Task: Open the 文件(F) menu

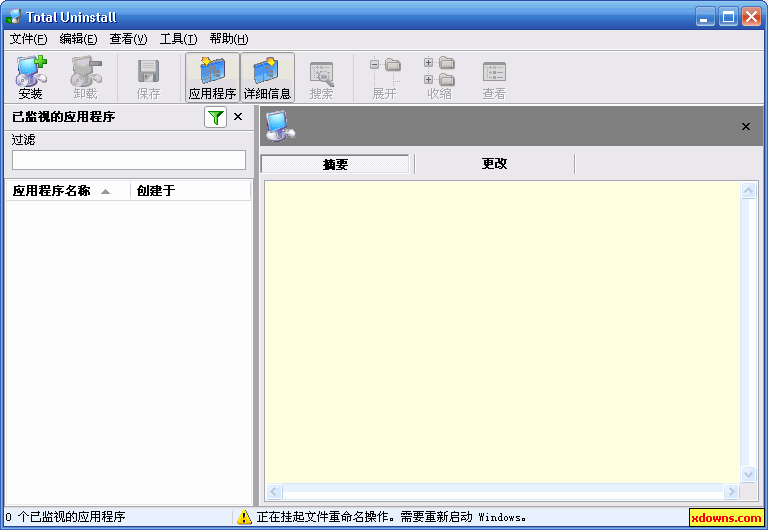Action: pyautogui.click(x=28, y=39)
